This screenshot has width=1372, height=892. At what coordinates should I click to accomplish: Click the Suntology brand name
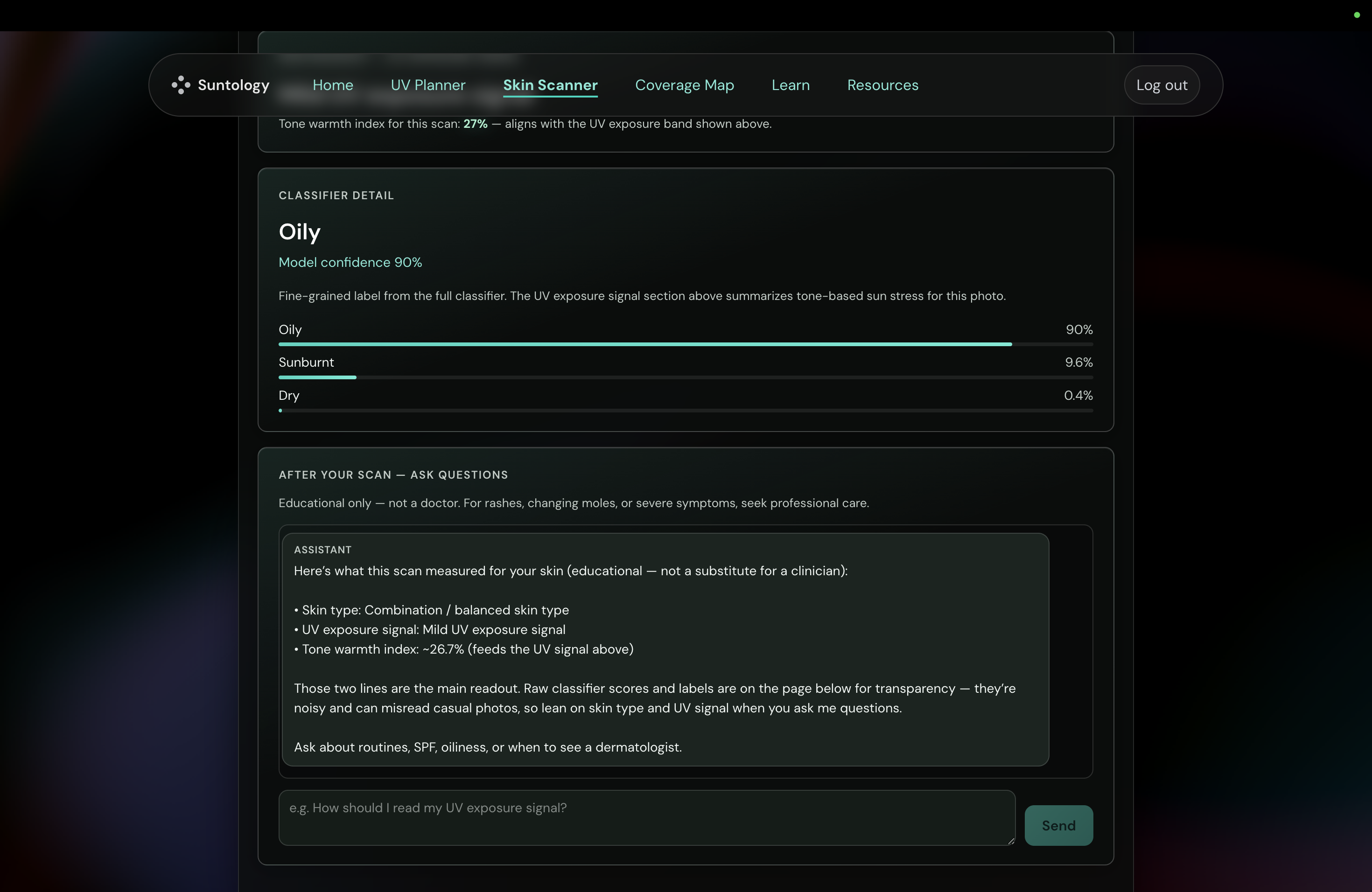(233, 85)
